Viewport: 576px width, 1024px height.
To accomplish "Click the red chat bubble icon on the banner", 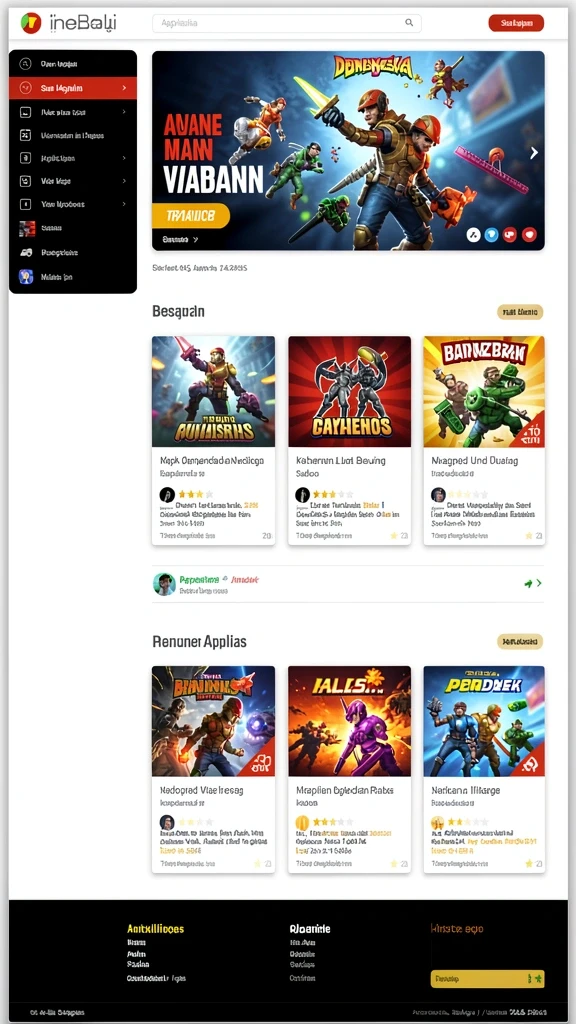I will coord(511,235).
